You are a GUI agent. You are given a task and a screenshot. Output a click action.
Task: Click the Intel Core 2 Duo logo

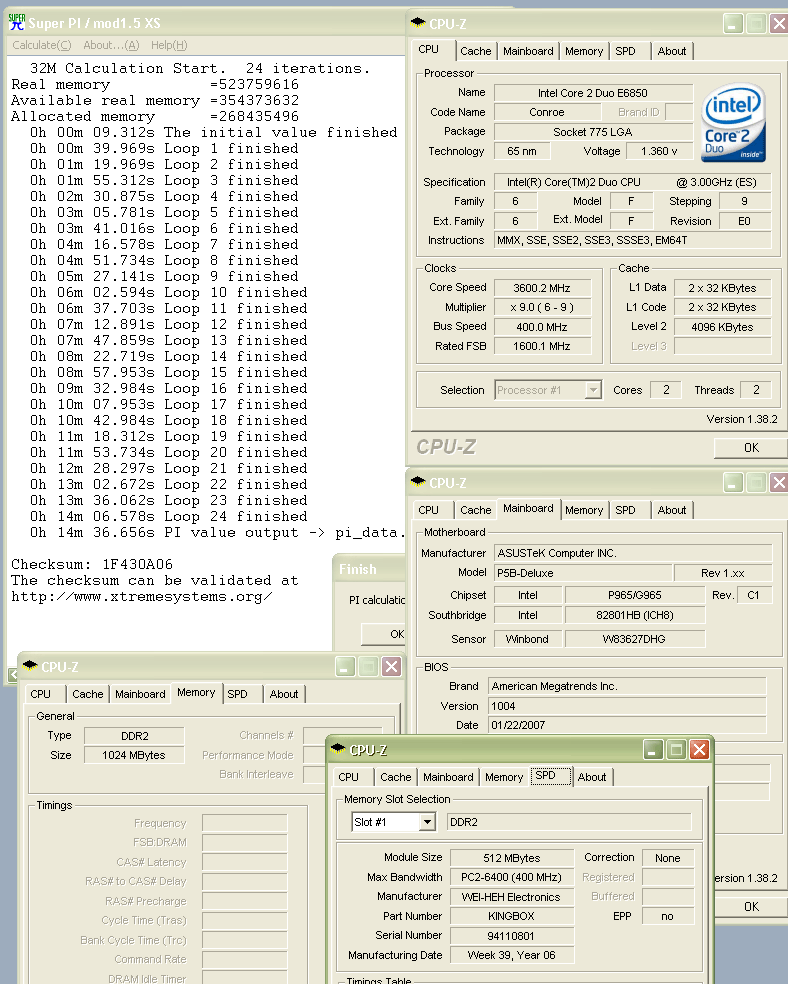tap(733, 122)
